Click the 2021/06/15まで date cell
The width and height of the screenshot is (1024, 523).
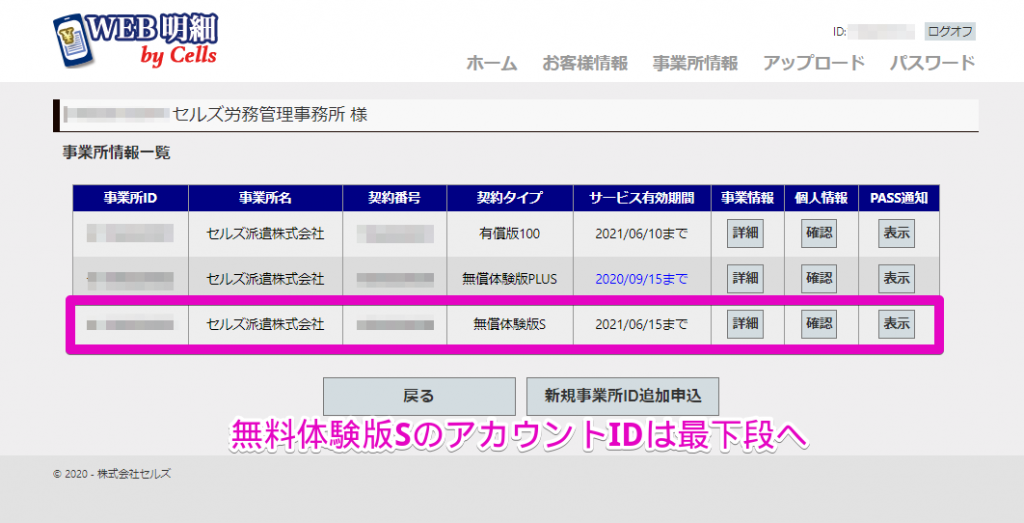(642, 324)
